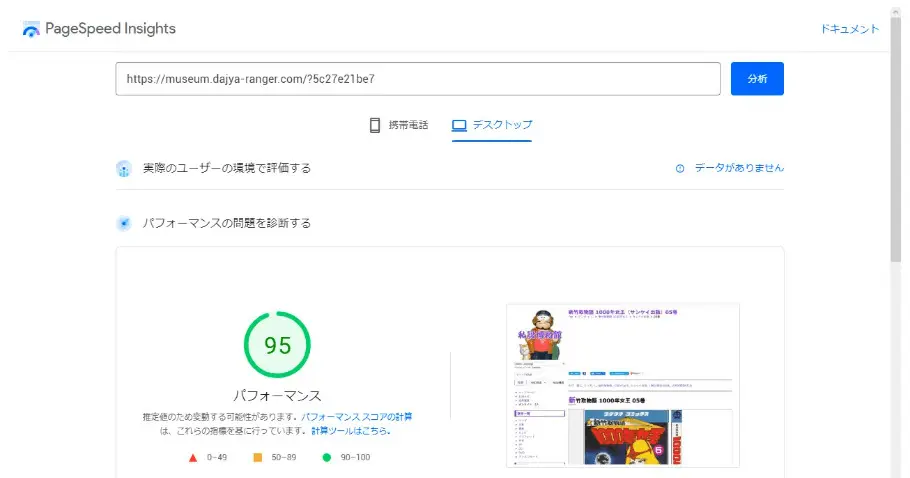Click the mobile phone icon
The width and height of the screenshot is (910, 478).
point(375,125)
